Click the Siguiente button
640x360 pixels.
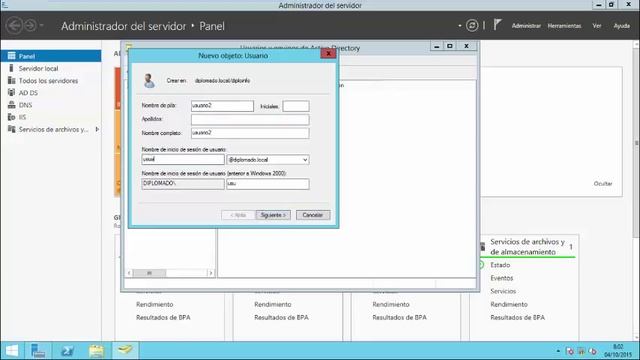(273, 215)
